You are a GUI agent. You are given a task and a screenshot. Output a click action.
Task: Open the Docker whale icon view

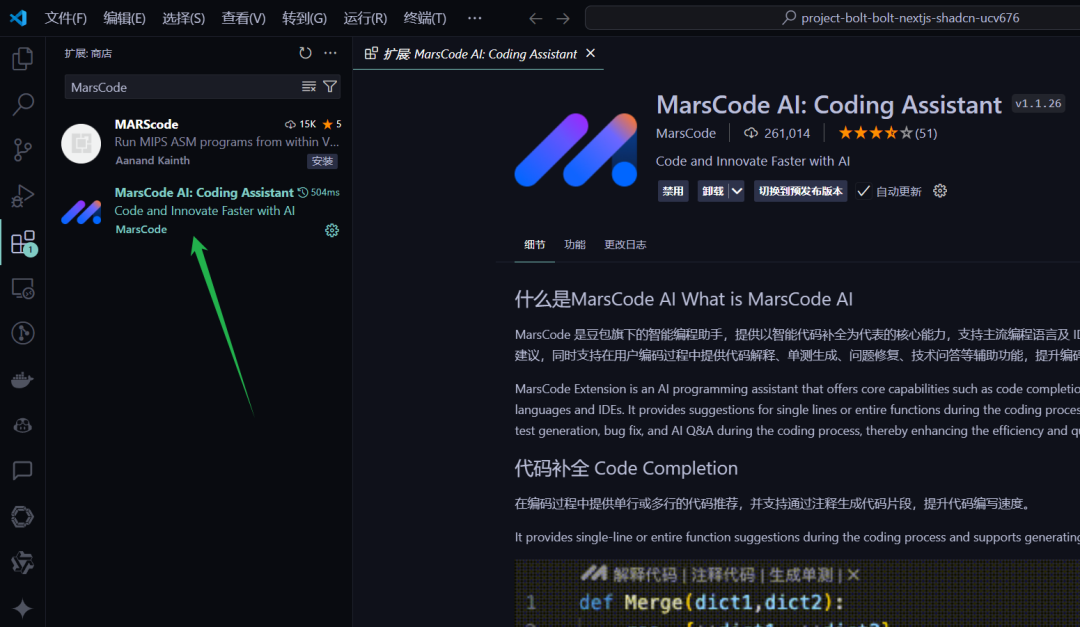pyautogui.click(x=23, y=380)
